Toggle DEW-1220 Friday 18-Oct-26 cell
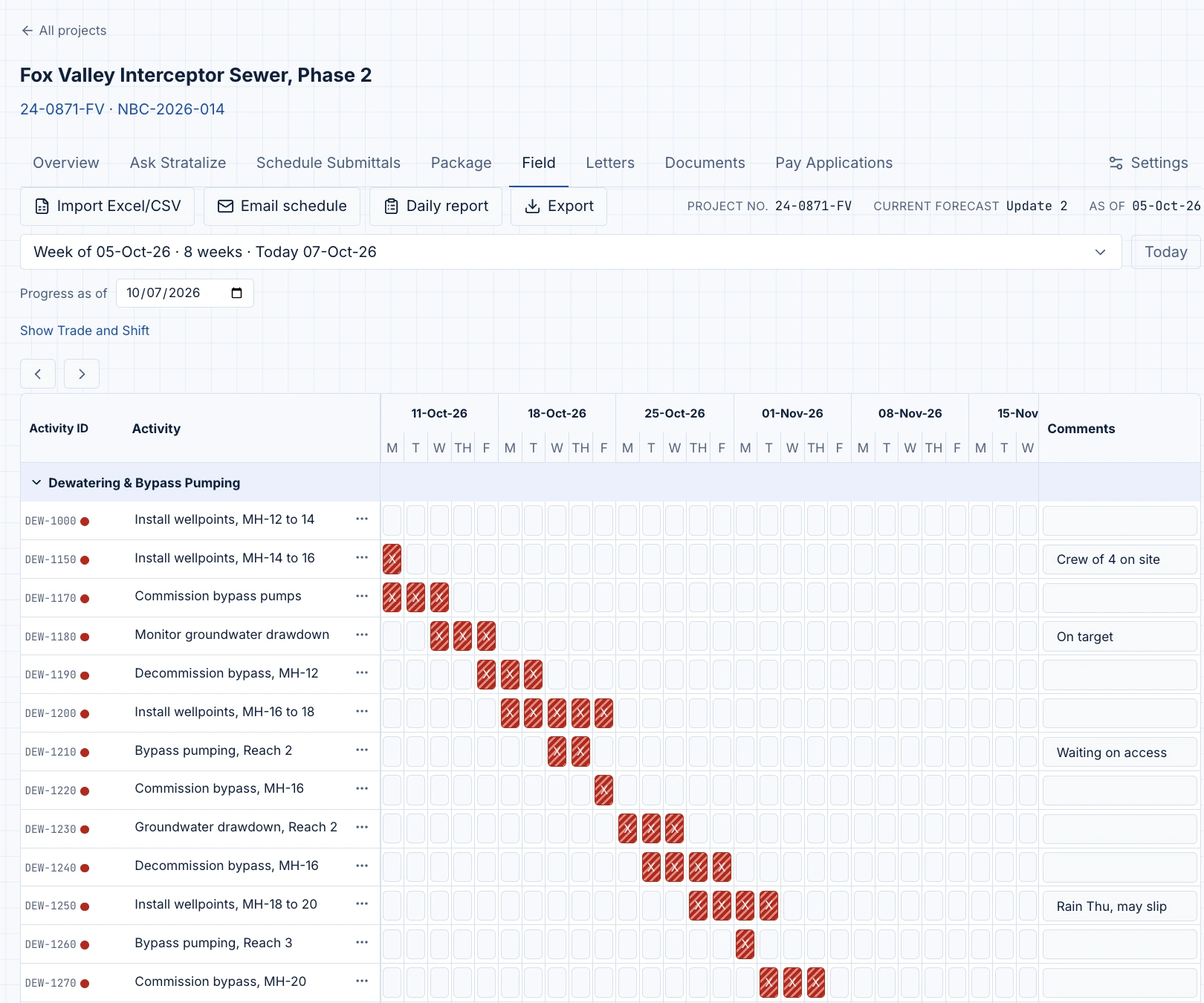 pos(604,791)
